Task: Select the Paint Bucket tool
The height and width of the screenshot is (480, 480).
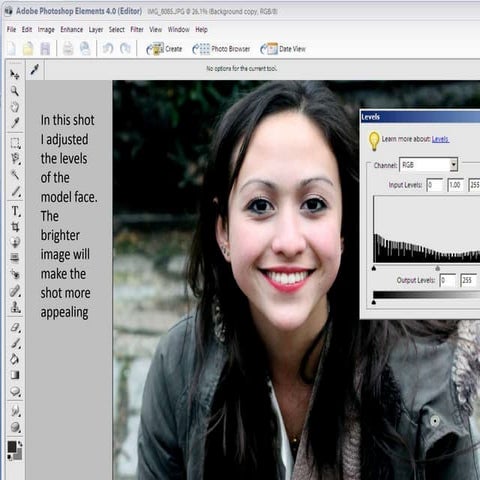Action: [15, 359]
